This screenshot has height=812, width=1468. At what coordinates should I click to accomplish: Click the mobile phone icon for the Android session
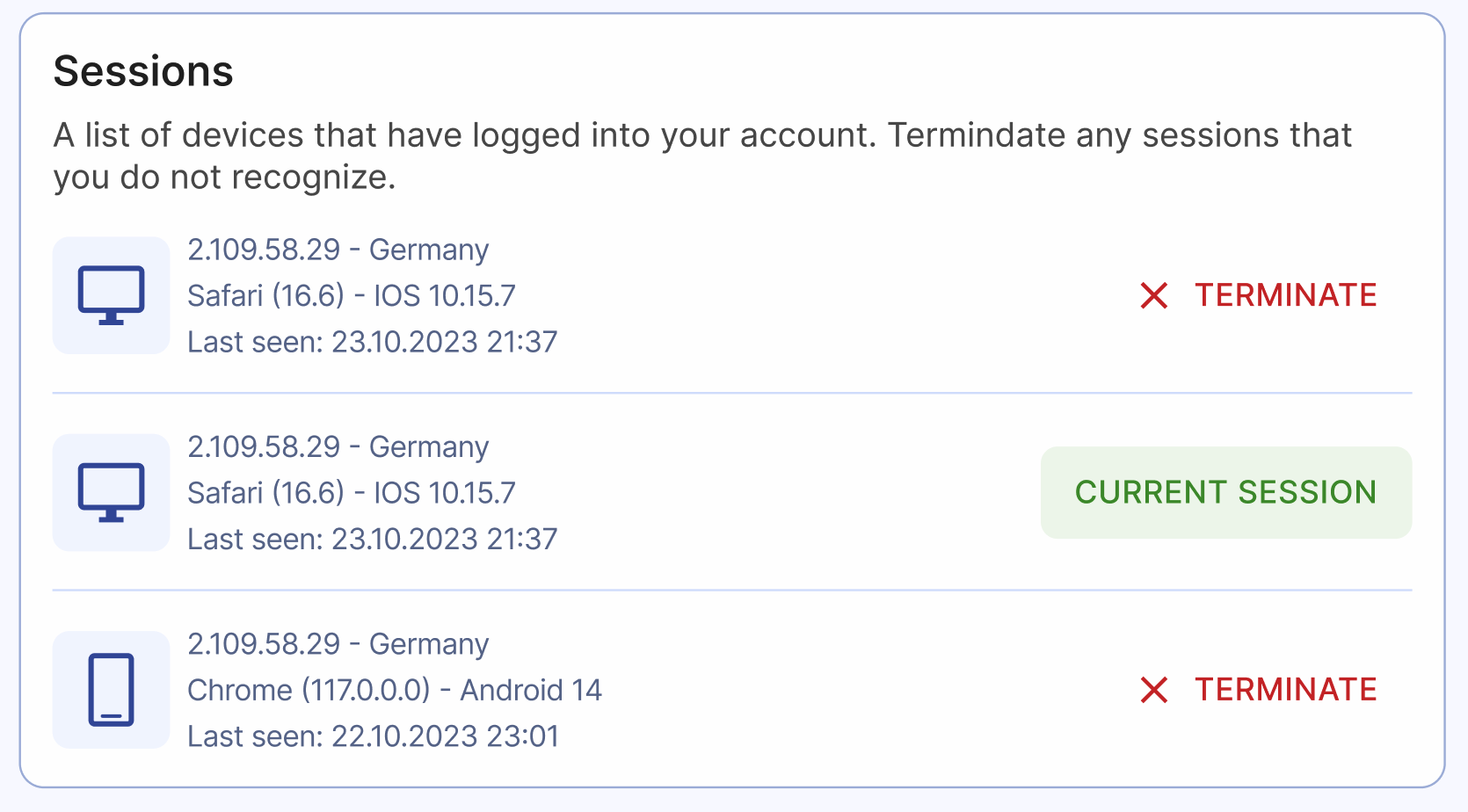[111, 690]
